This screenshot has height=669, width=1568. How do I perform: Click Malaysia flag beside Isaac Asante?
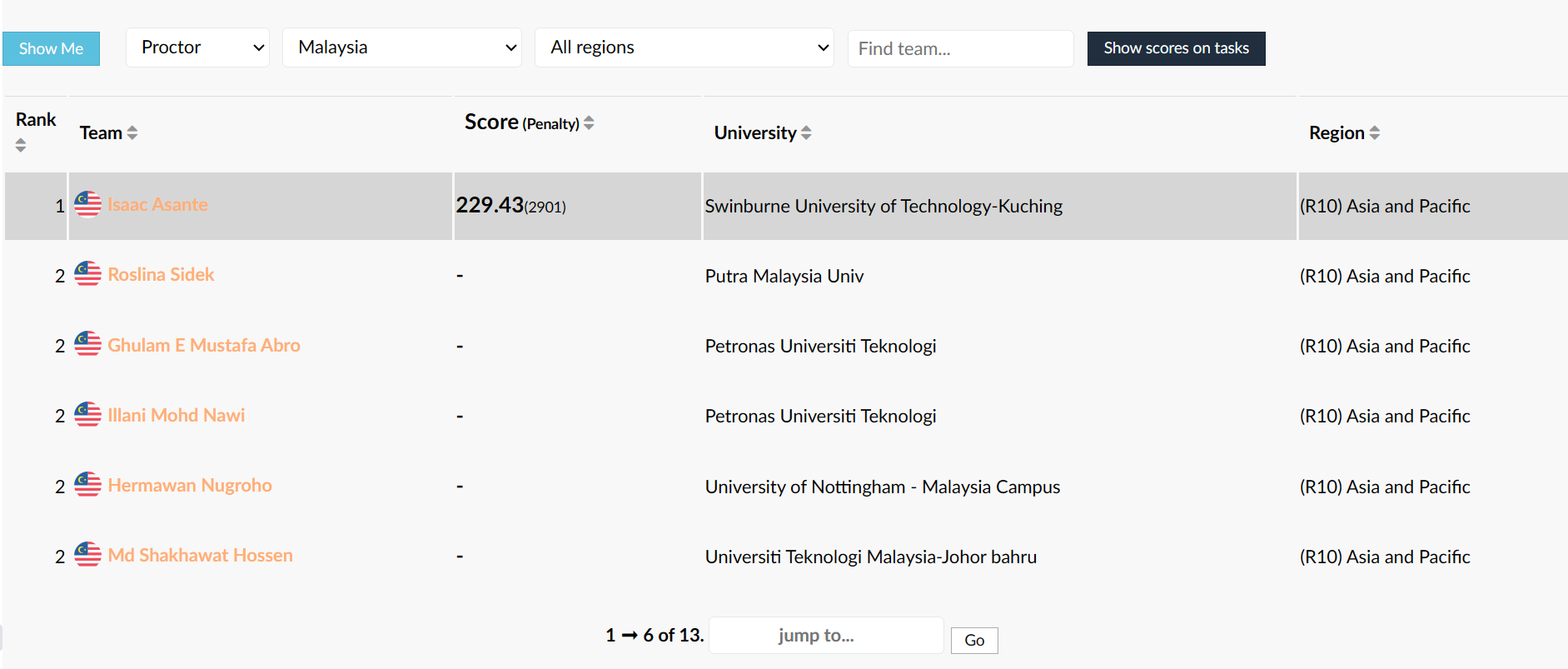pos(87,203)
